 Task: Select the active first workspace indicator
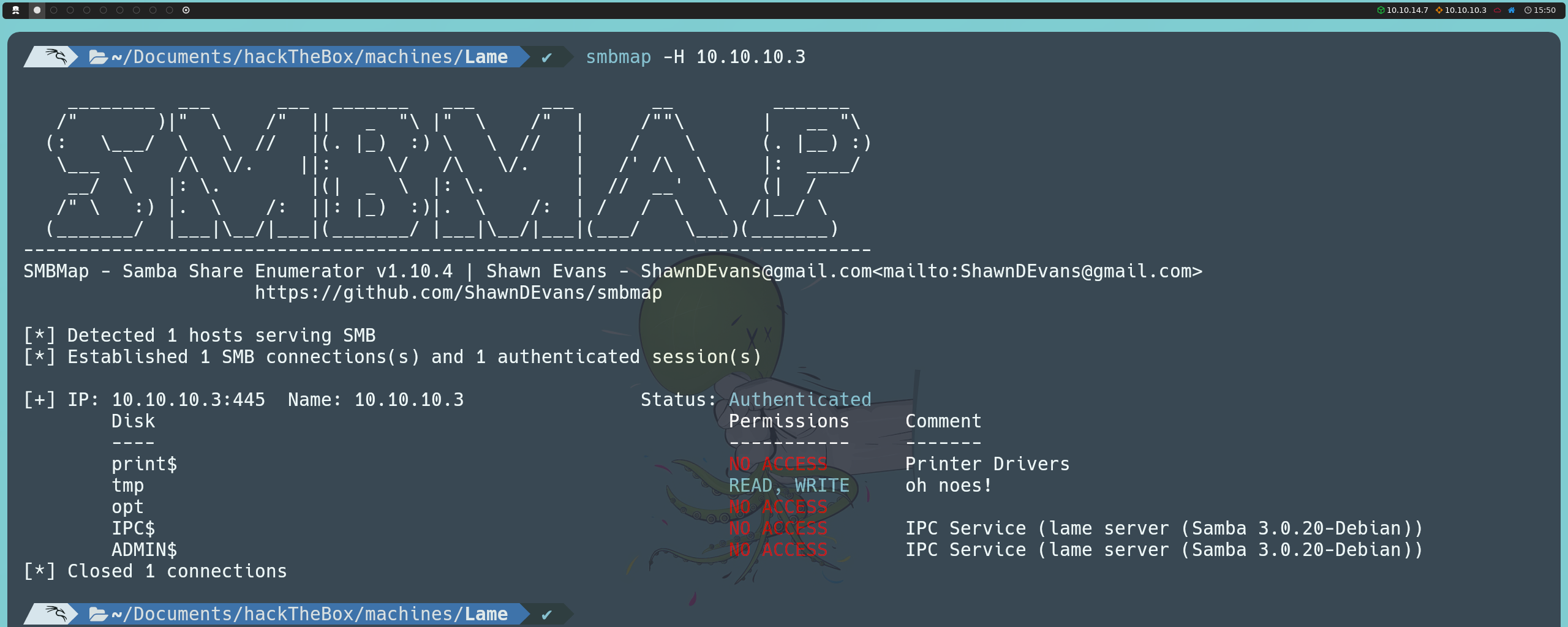37,10
